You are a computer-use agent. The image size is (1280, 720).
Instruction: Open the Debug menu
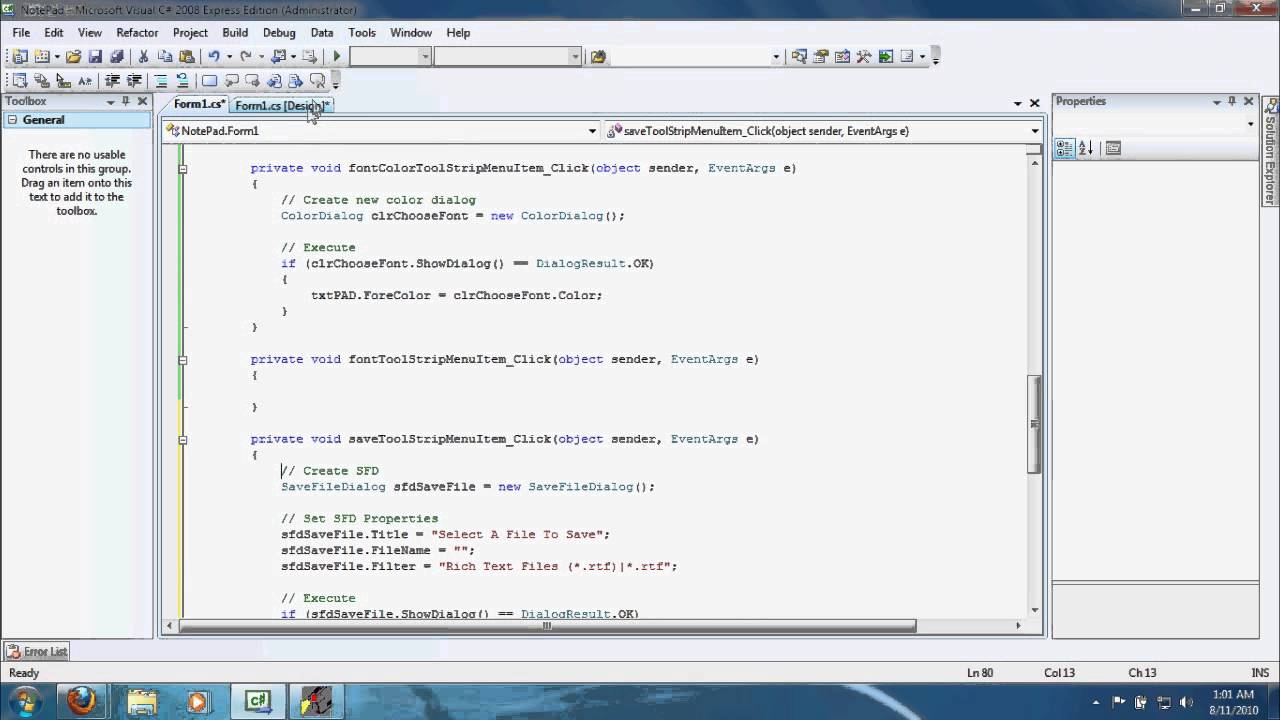click(279, 32)
